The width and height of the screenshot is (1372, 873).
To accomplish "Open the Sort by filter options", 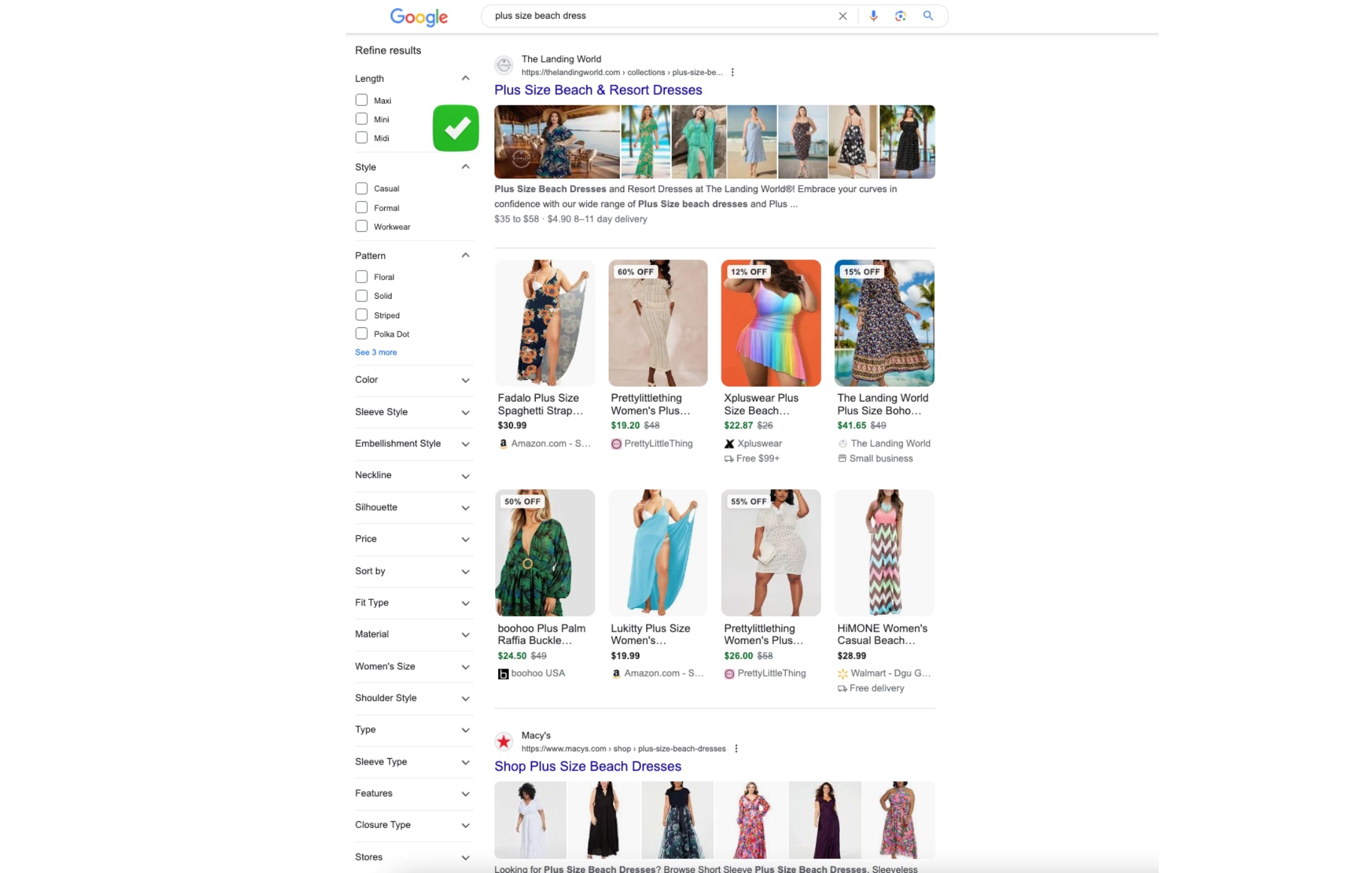I will (x=465, y=571).
